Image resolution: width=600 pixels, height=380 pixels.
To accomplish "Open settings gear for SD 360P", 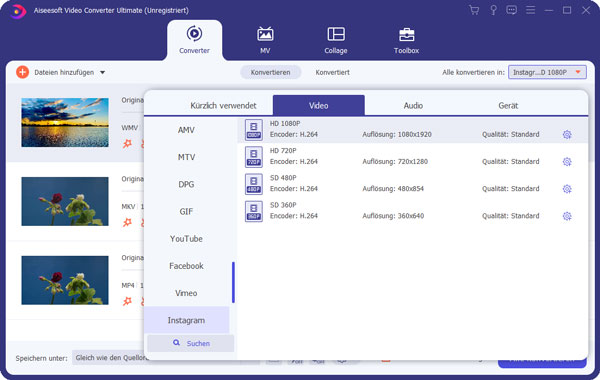I will pos(567,216).
